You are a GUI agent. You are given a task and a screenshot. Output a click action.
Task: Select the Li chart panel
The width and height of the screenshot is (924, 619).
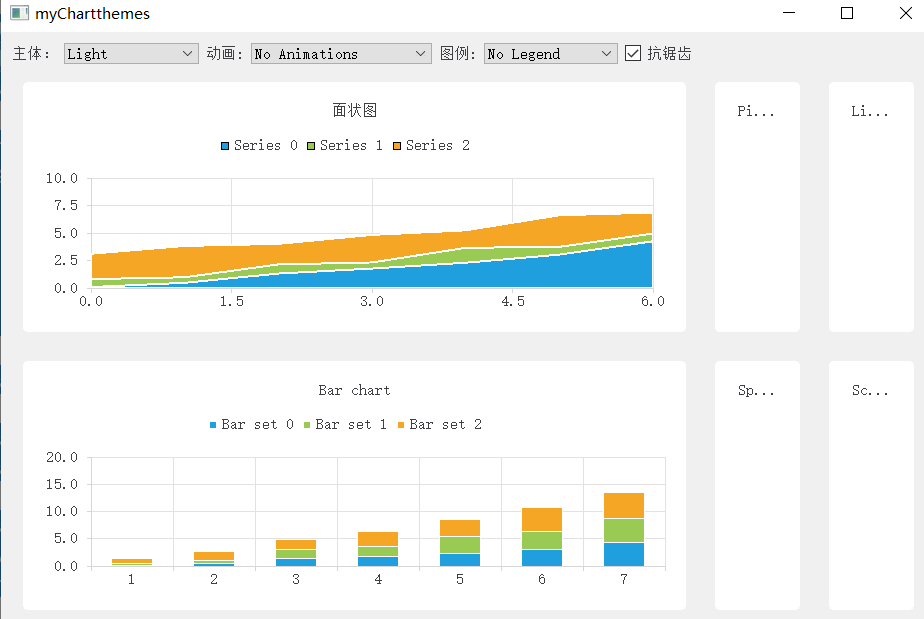click(871, 205)
